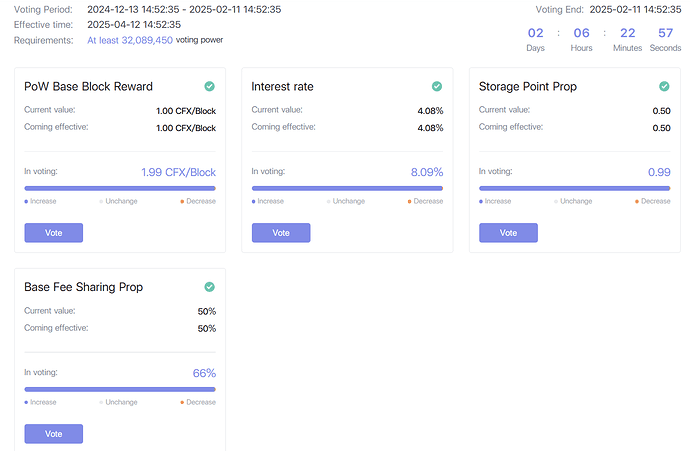
Task: Click the green check icon on Interest rate card
Action: pyautogui.click(x=437, y=87)
